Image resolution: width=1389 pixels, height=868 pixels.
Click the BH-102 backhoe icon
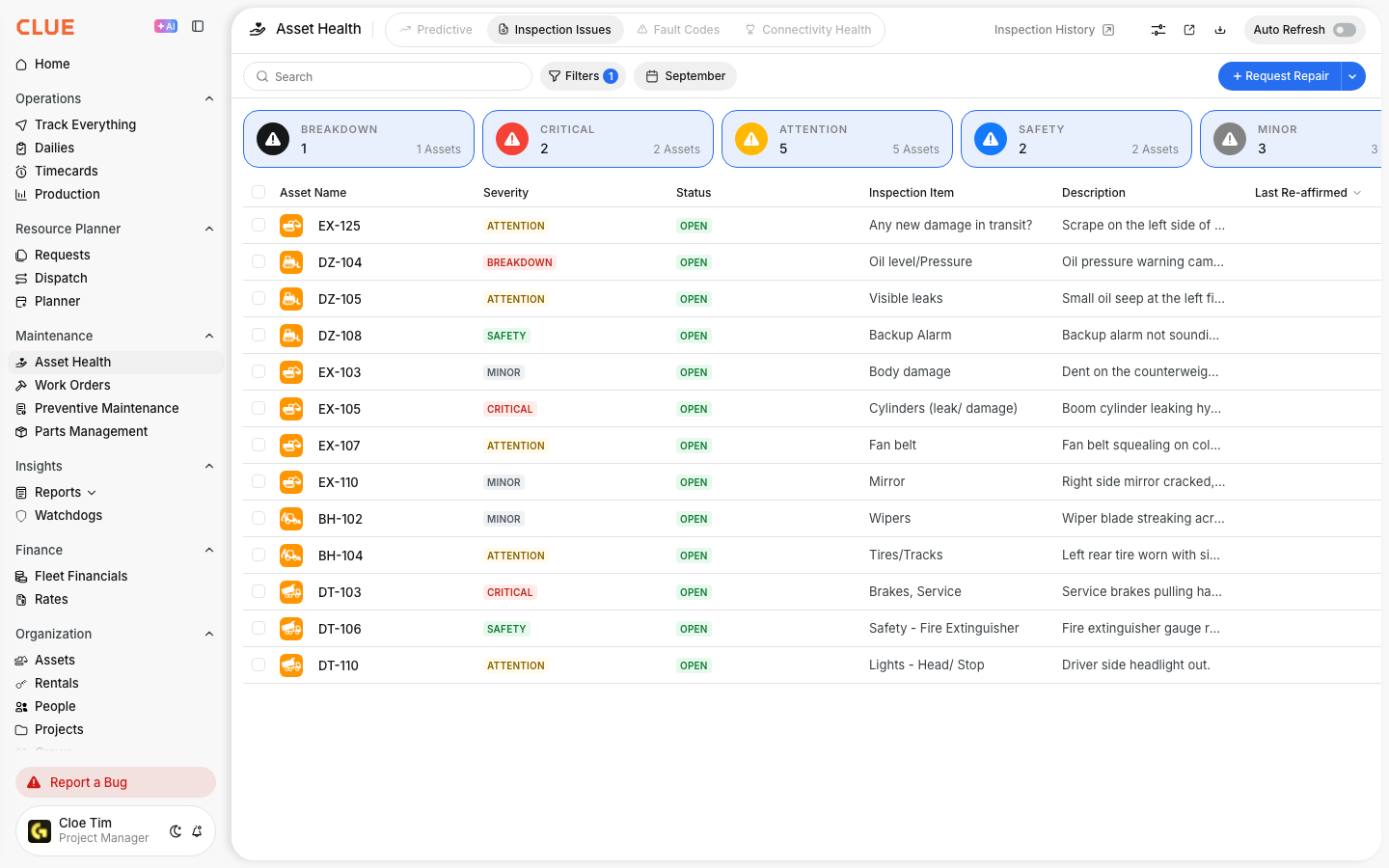click(x=291, y=519)
